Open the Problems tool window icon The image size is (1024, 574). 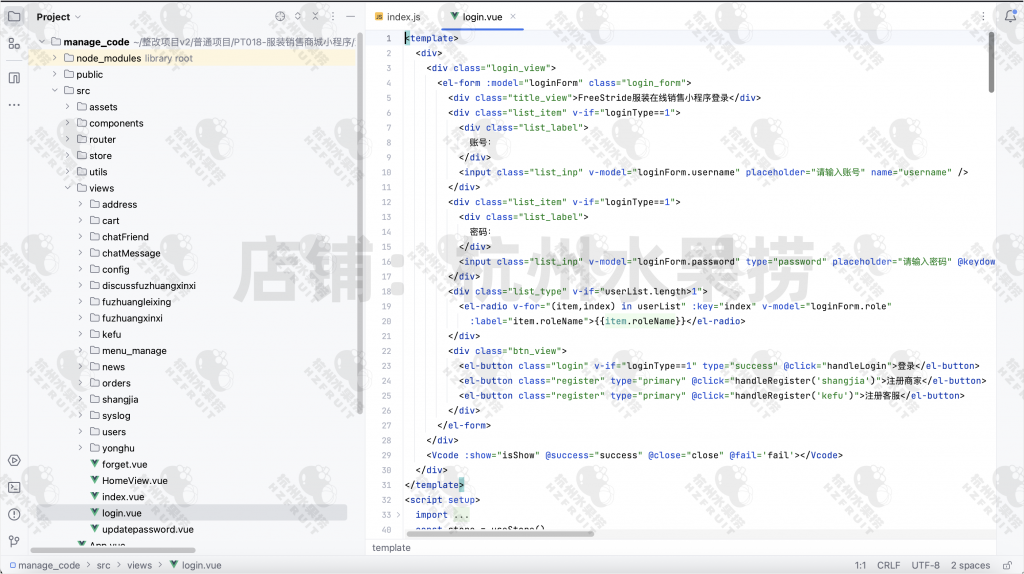coord(14,514)
